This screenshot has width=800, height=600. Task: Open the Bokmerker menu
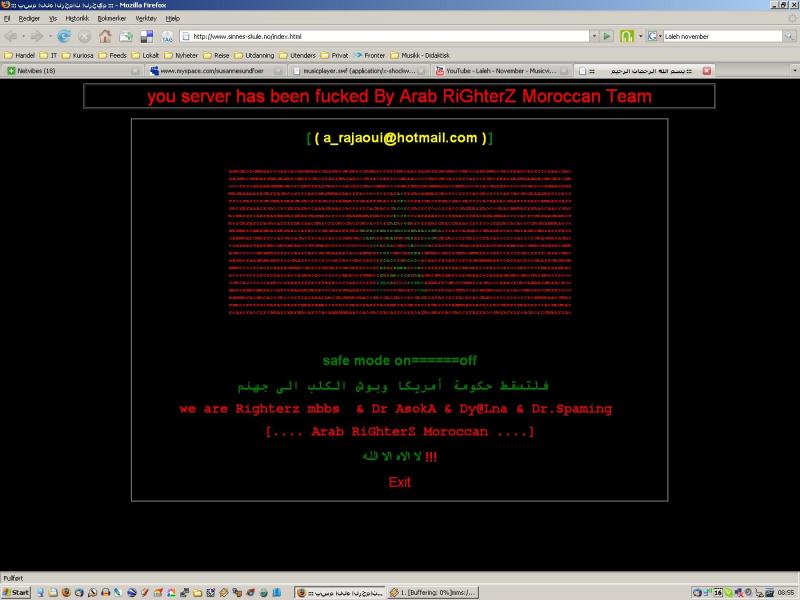click(109, 18)
